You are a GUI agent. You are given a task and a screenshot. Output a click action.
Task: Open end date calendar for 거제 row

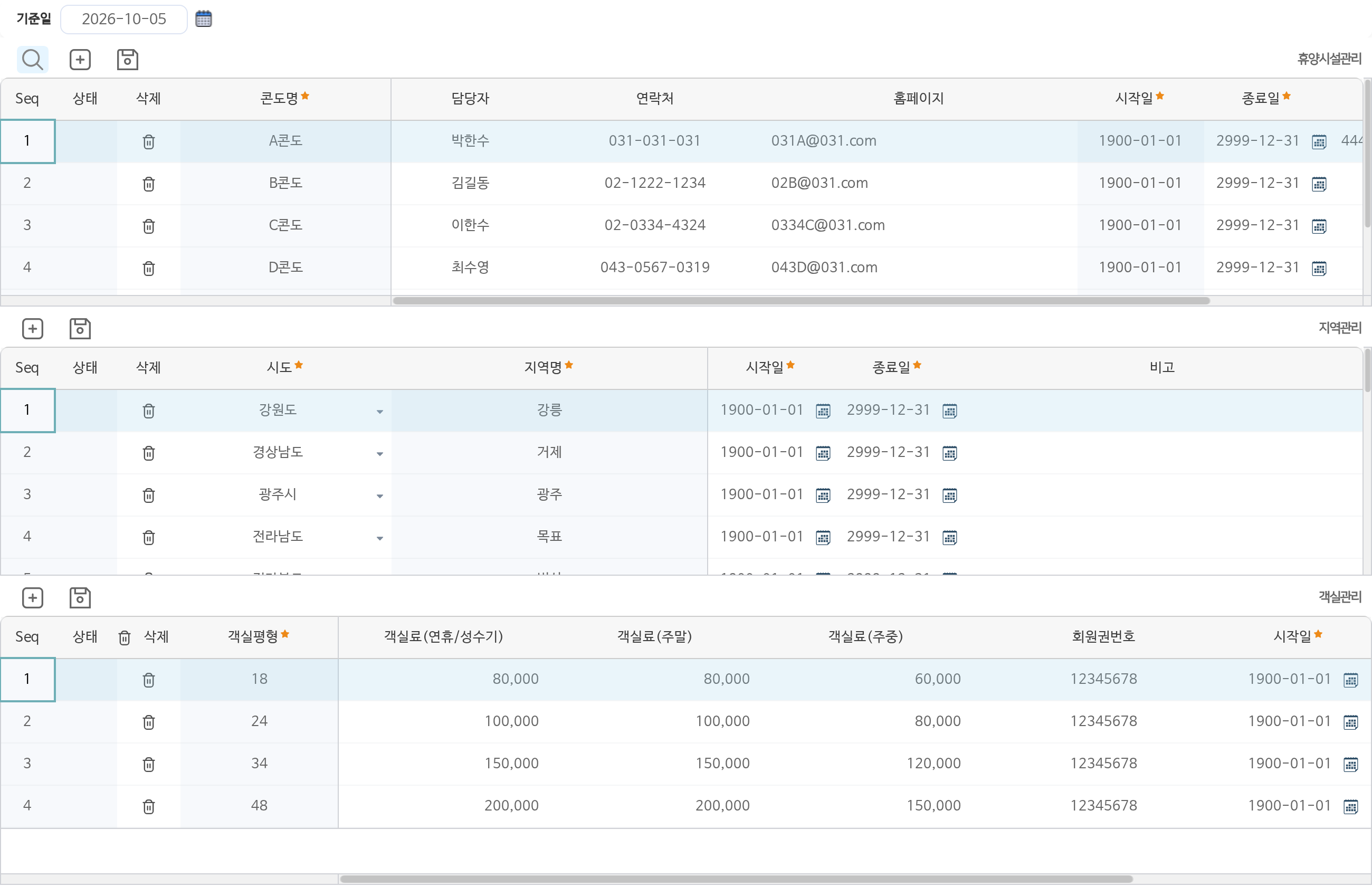point(949,453)
